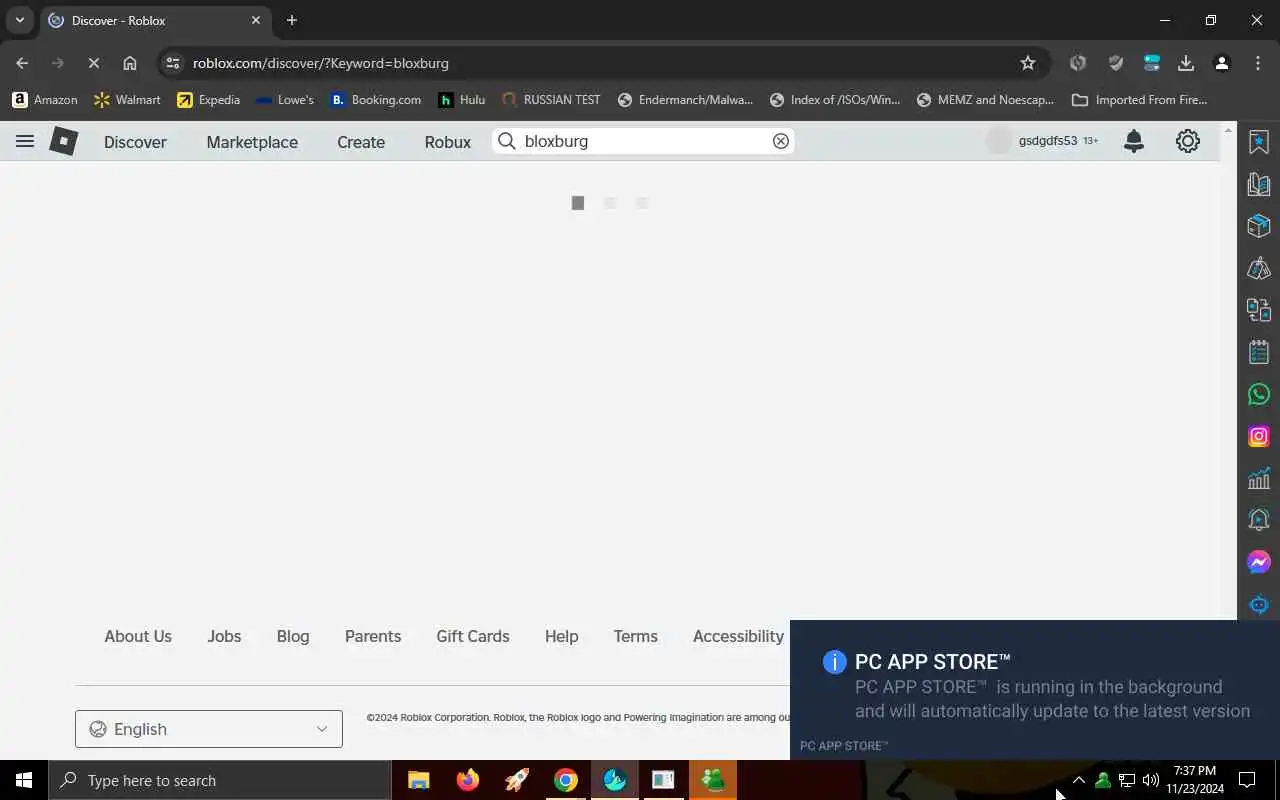
Task: Expand the English language dropdown
Action: (209, 729)
